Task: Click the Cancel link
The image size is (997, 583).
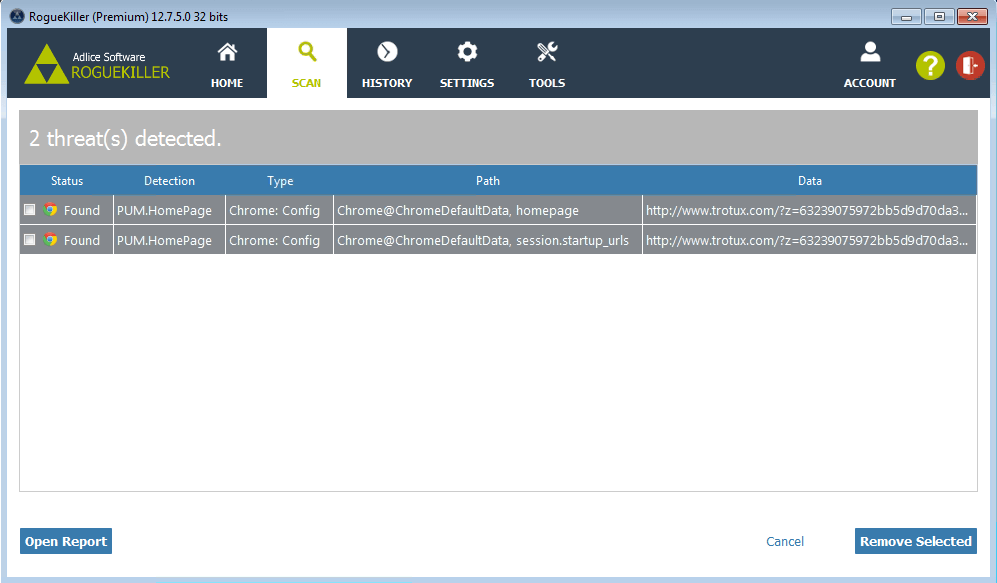Action: pyautogui.click(x=785, y=541)
